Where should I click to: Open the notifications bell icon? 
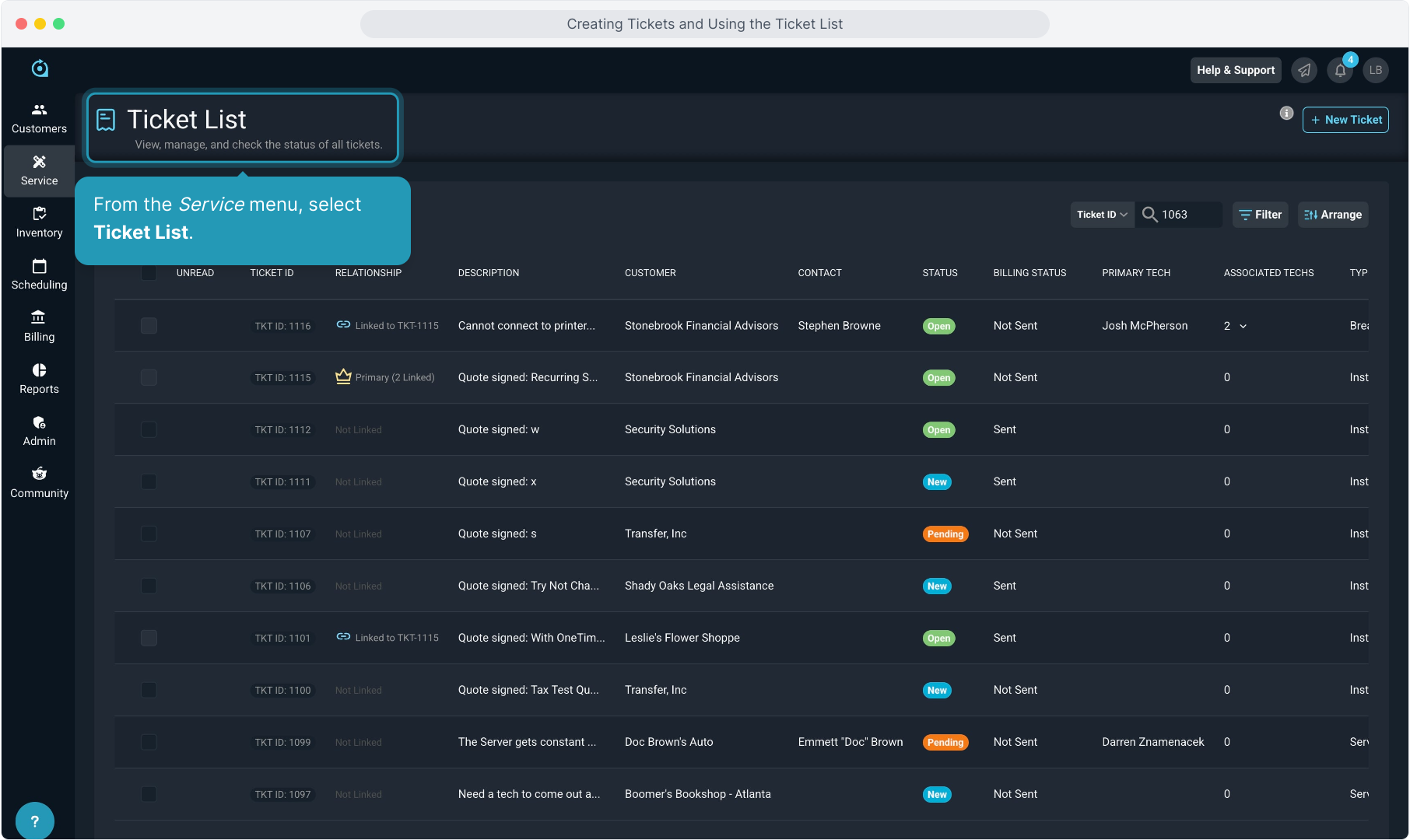[x=1340, y=71]
